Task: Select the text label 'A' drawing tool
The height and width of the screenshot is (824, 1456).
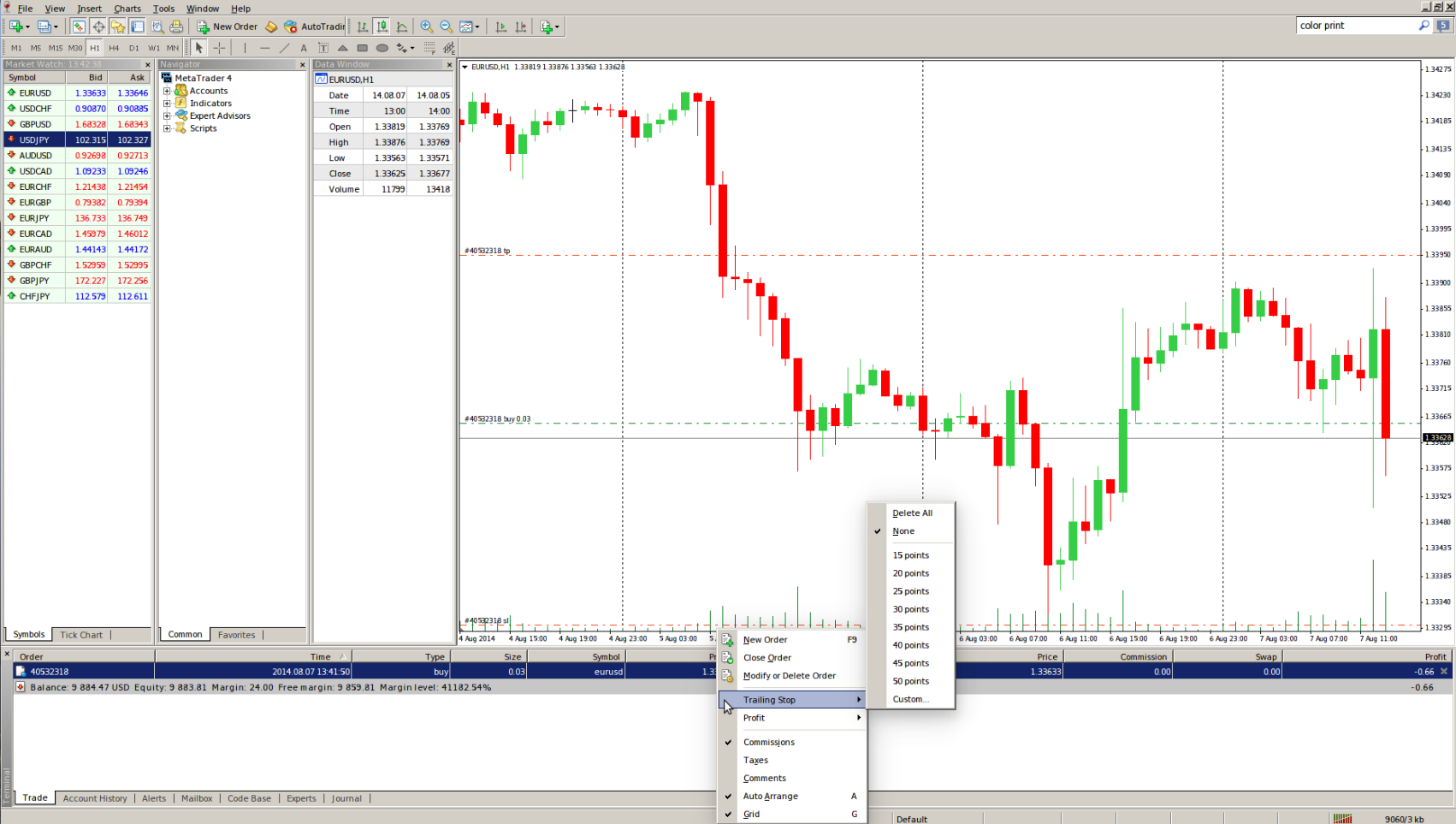Action: click(x=304, y=48)
